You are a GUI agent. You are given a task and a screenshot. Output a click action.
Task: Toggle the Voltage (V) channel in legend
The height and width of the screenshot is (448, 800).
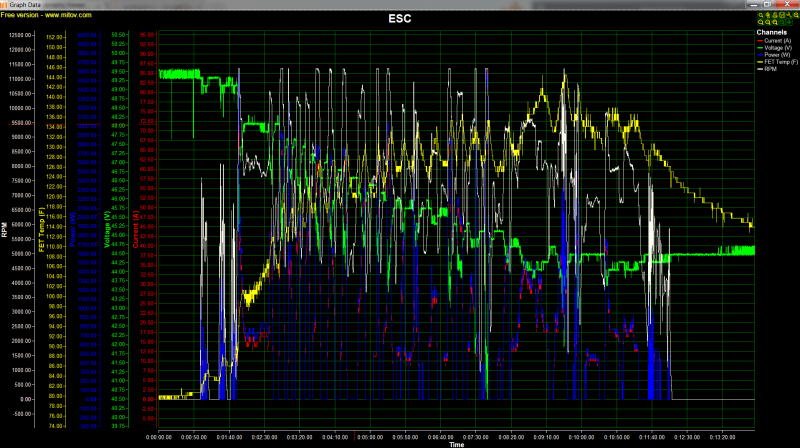click(776, 46)
